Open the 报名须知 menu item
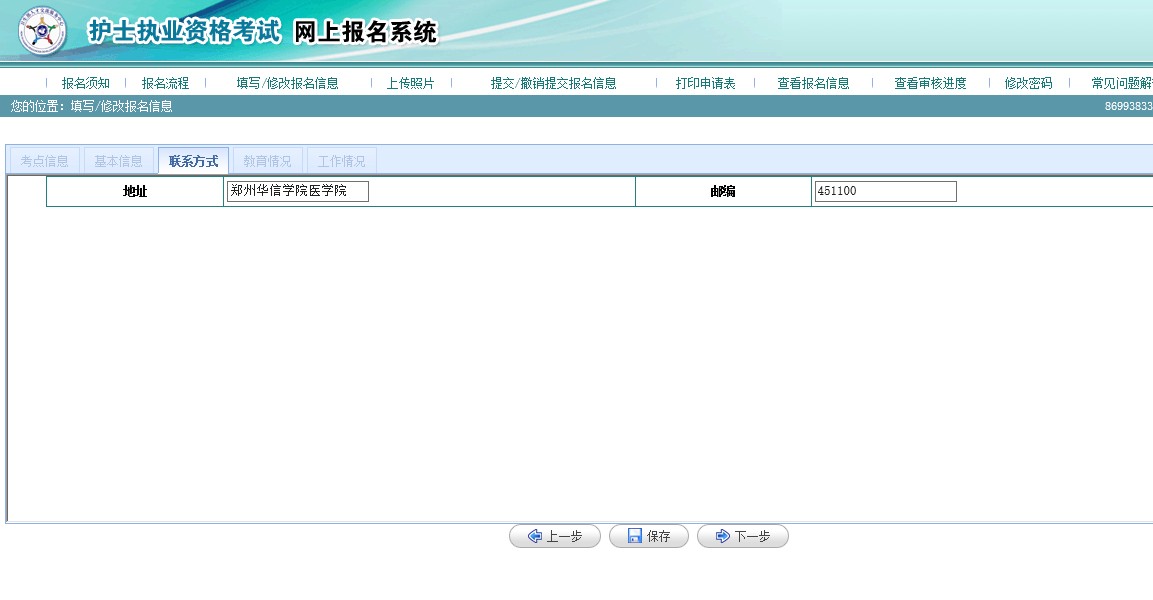 [x=86, y=84]
